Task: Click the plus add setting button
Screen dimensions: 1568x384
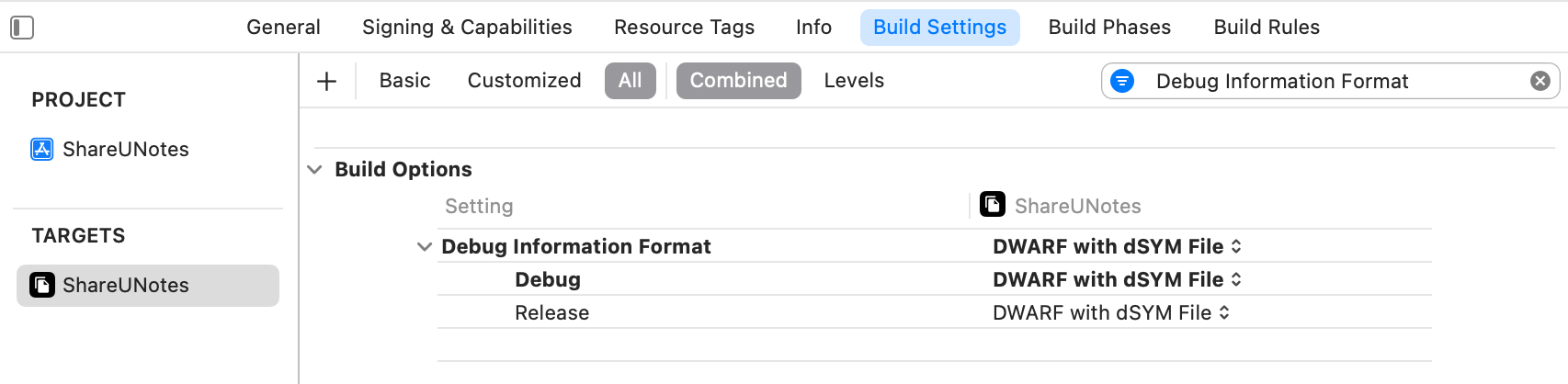Action: click(x=326, y=81)
